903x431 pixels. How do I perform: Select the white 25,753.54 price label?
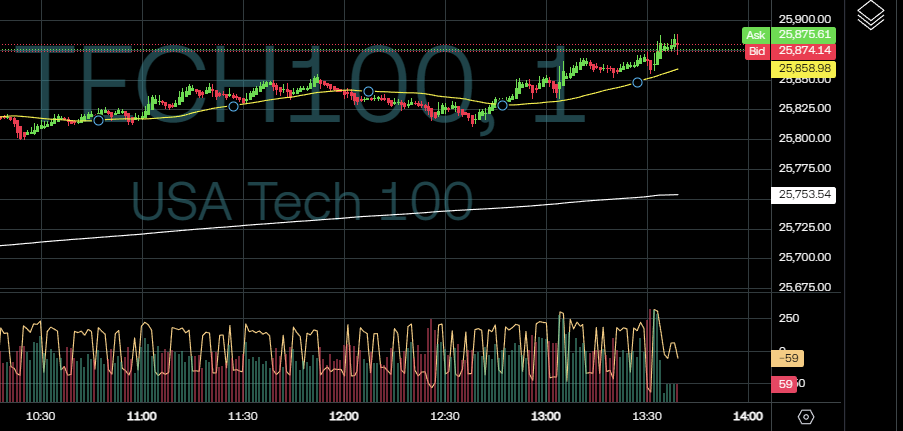point(804,194)
